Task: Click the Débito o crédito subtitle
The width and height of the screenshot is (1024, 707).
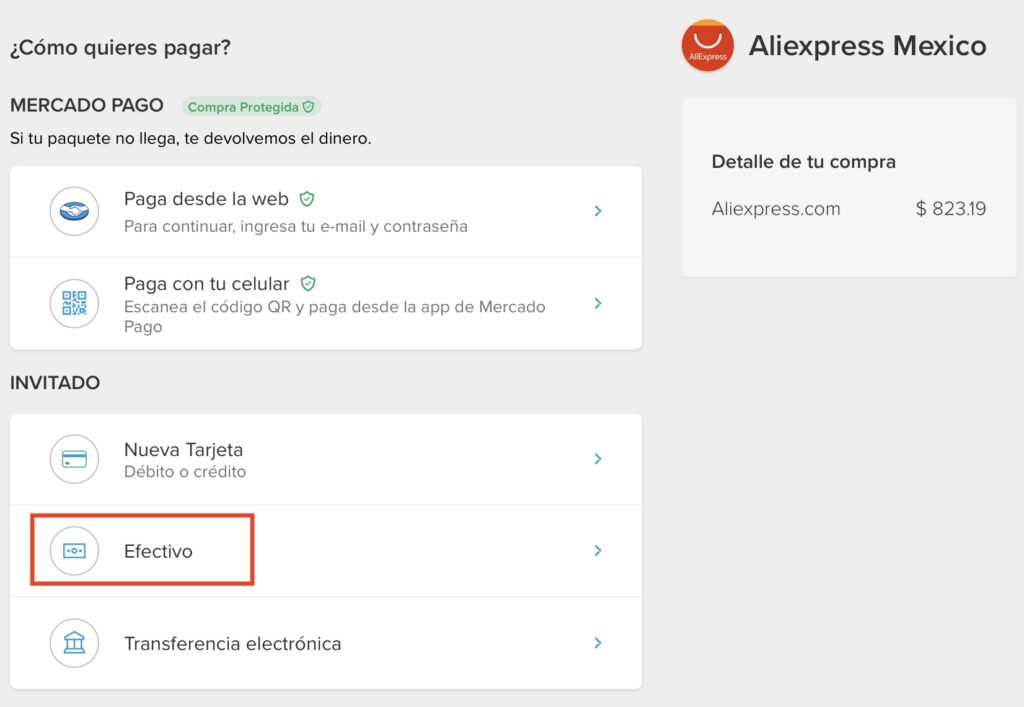Action: point(185,471)
